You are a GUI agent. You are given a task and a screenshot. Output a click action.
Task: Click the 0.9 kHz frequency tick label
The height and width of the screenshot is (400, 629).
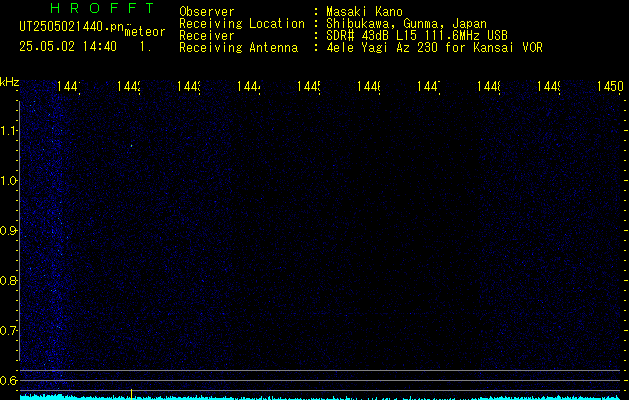coord(8,231)
